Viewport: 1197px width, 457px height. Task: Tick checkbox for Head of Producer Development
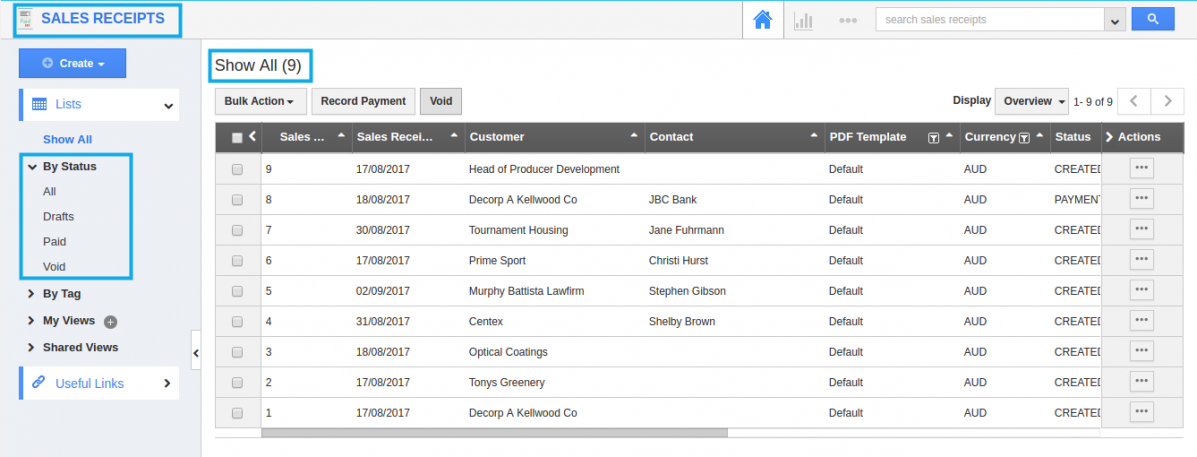[237, 169]
